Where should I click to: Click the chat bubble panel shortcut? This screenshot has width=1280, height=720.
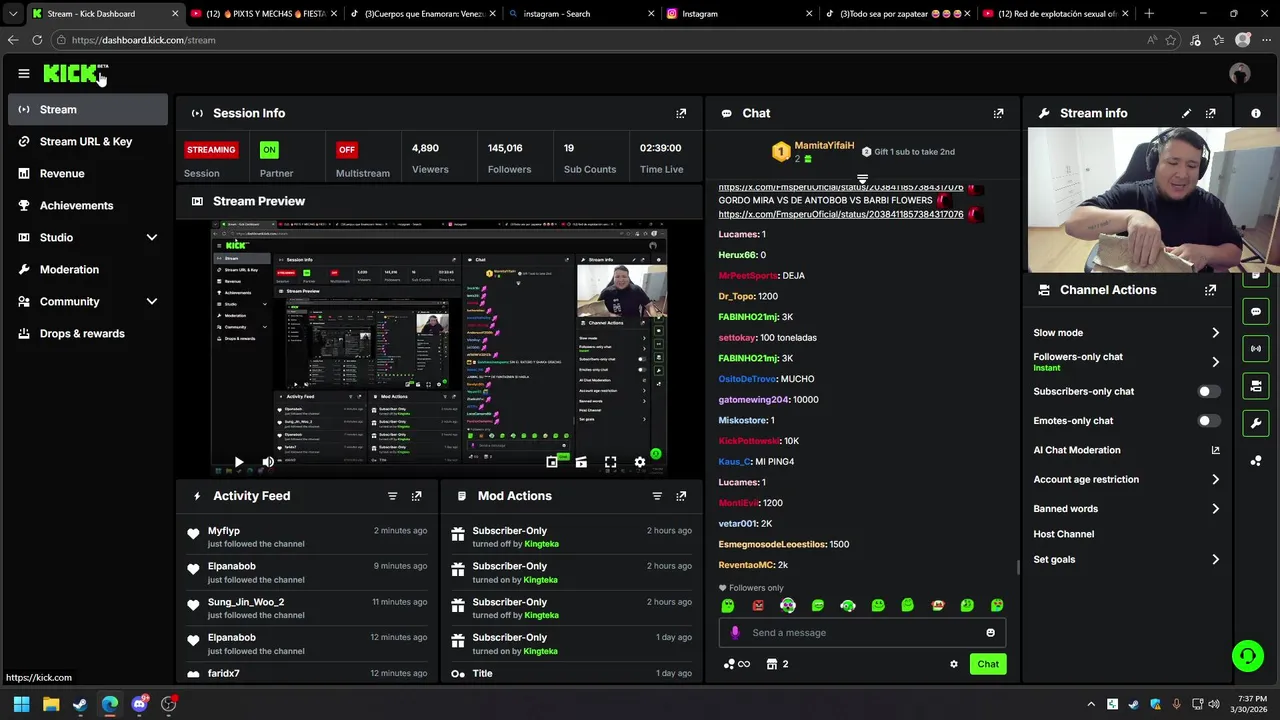(1256, 312)
